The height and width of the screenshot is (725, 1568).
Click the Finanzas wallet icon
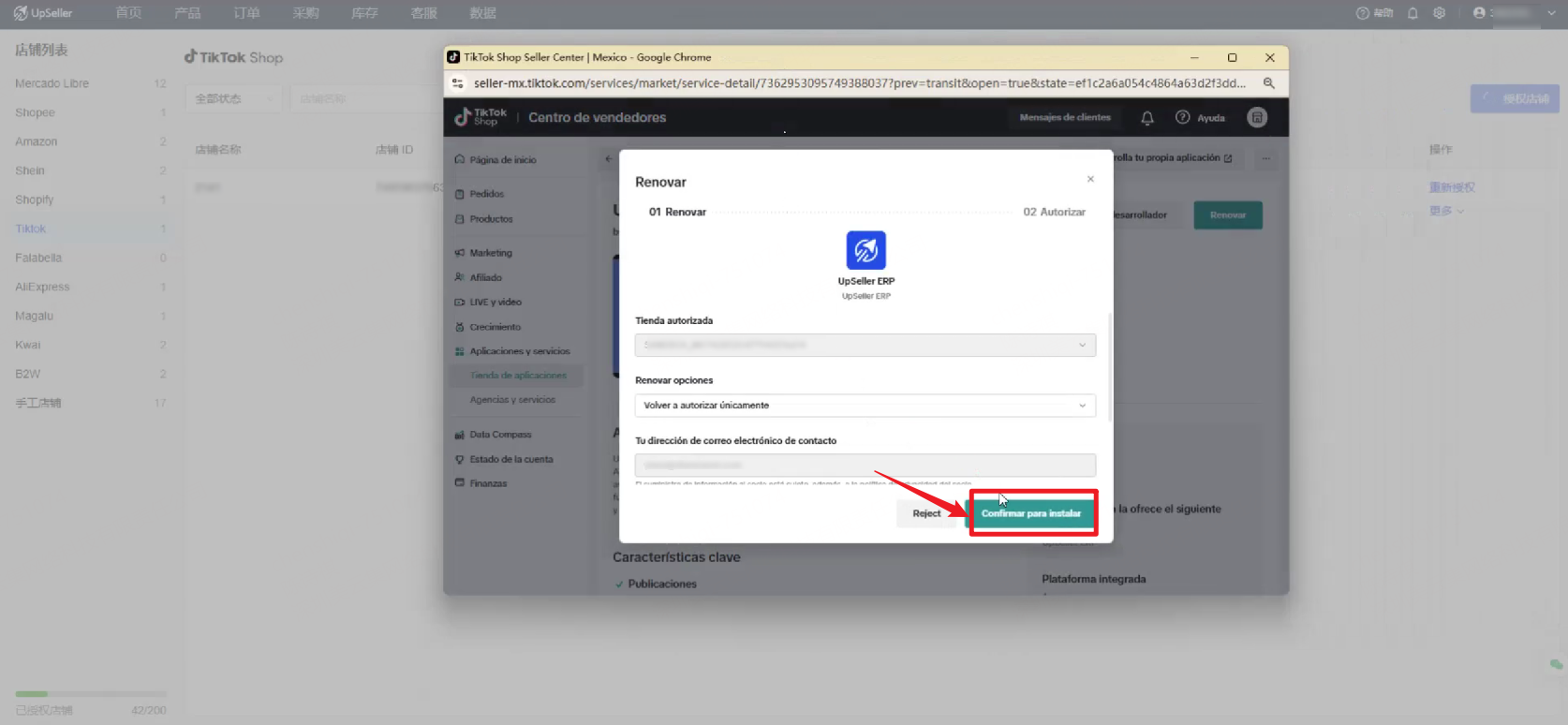click(460, 483)
